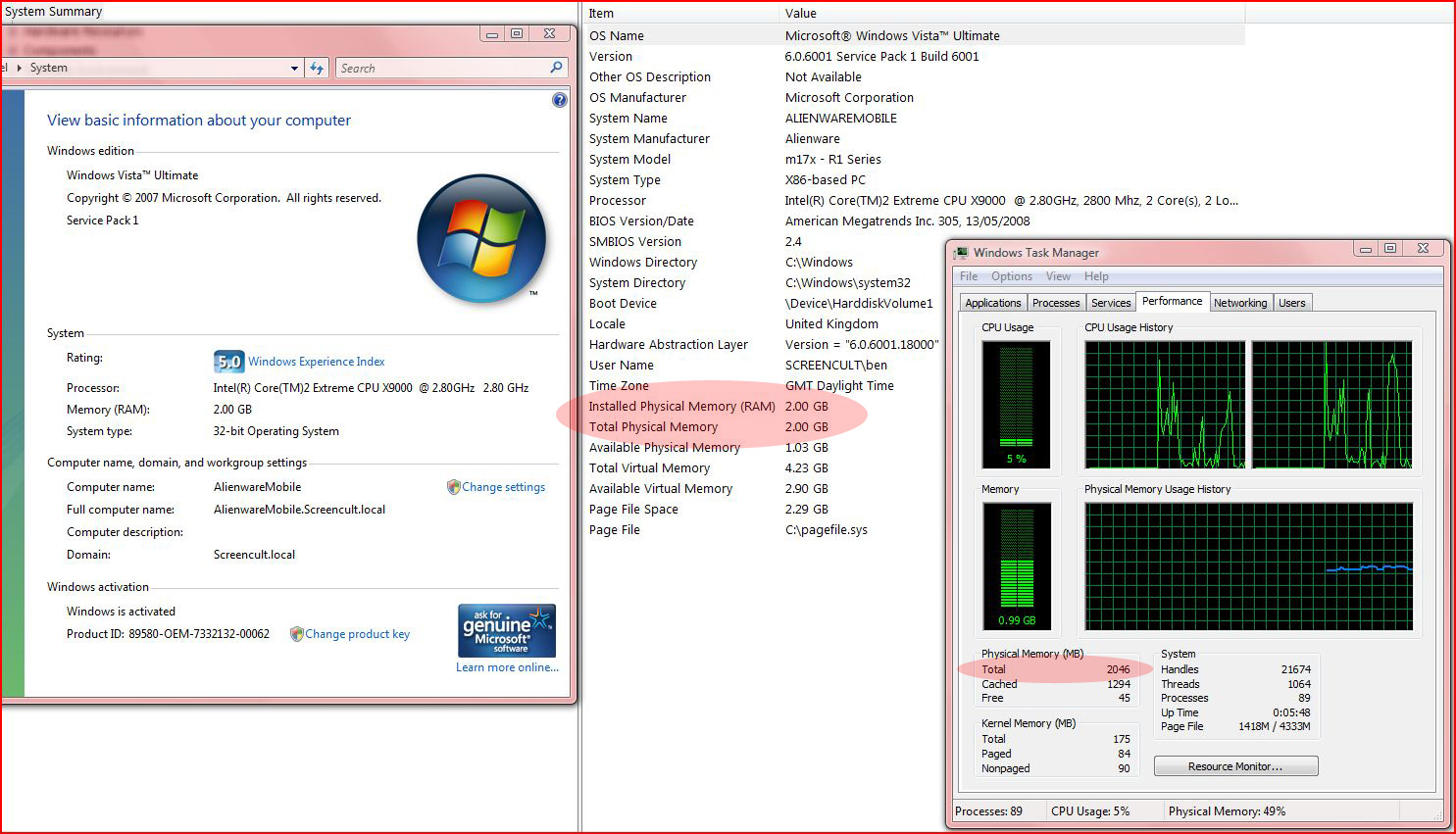1456x834 pixels.
Task: Click the Change product key link
Action: pyautogui.click(x=357, y=634)
